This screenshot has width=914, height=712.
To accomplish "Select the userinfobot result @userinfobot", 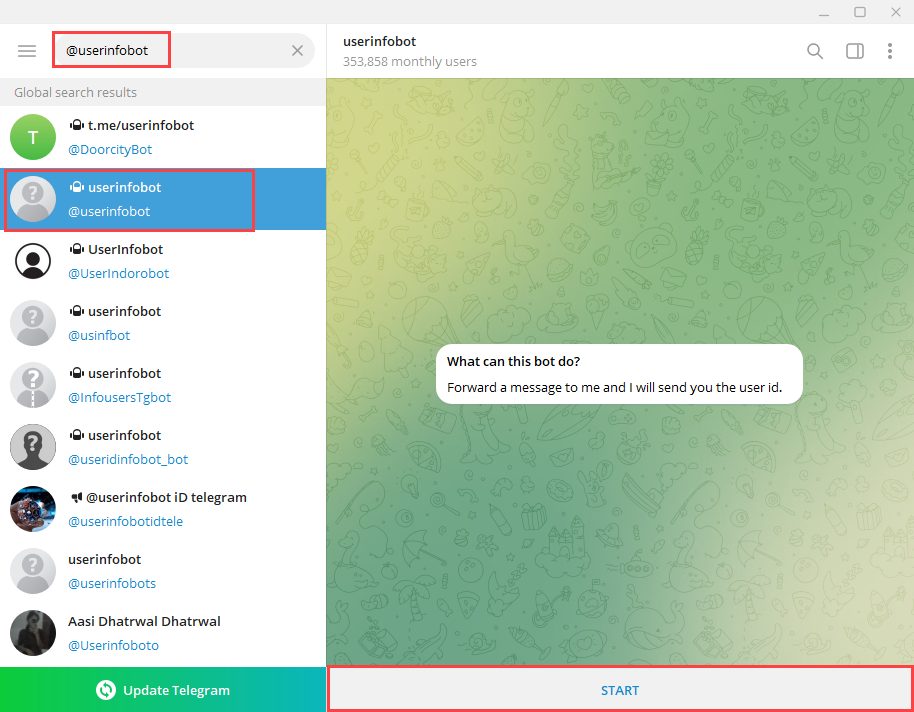I will 163,199.
